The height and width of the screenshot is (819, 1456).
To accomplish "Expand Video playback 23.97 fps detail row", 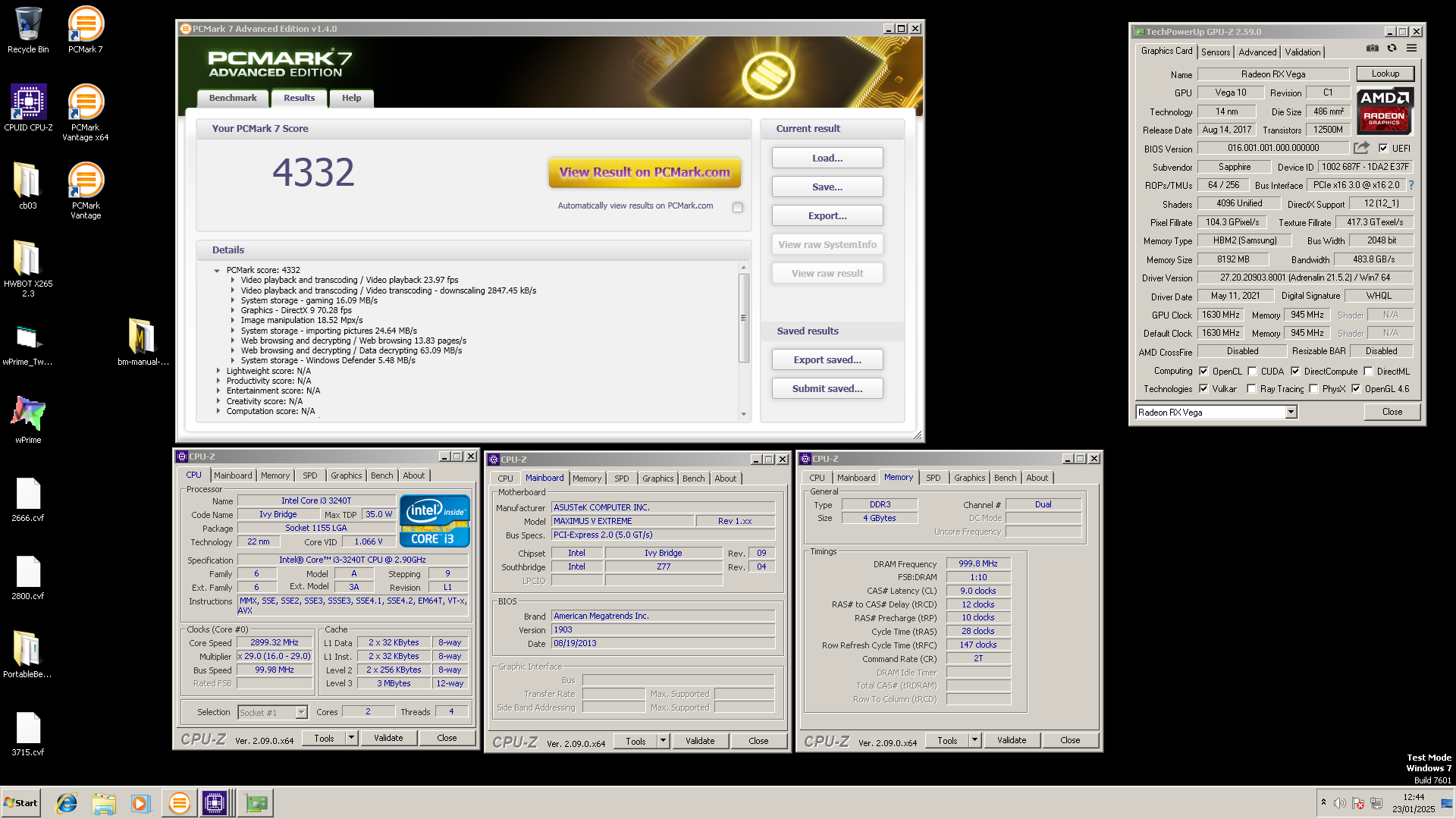I will (x=233, y=280).
